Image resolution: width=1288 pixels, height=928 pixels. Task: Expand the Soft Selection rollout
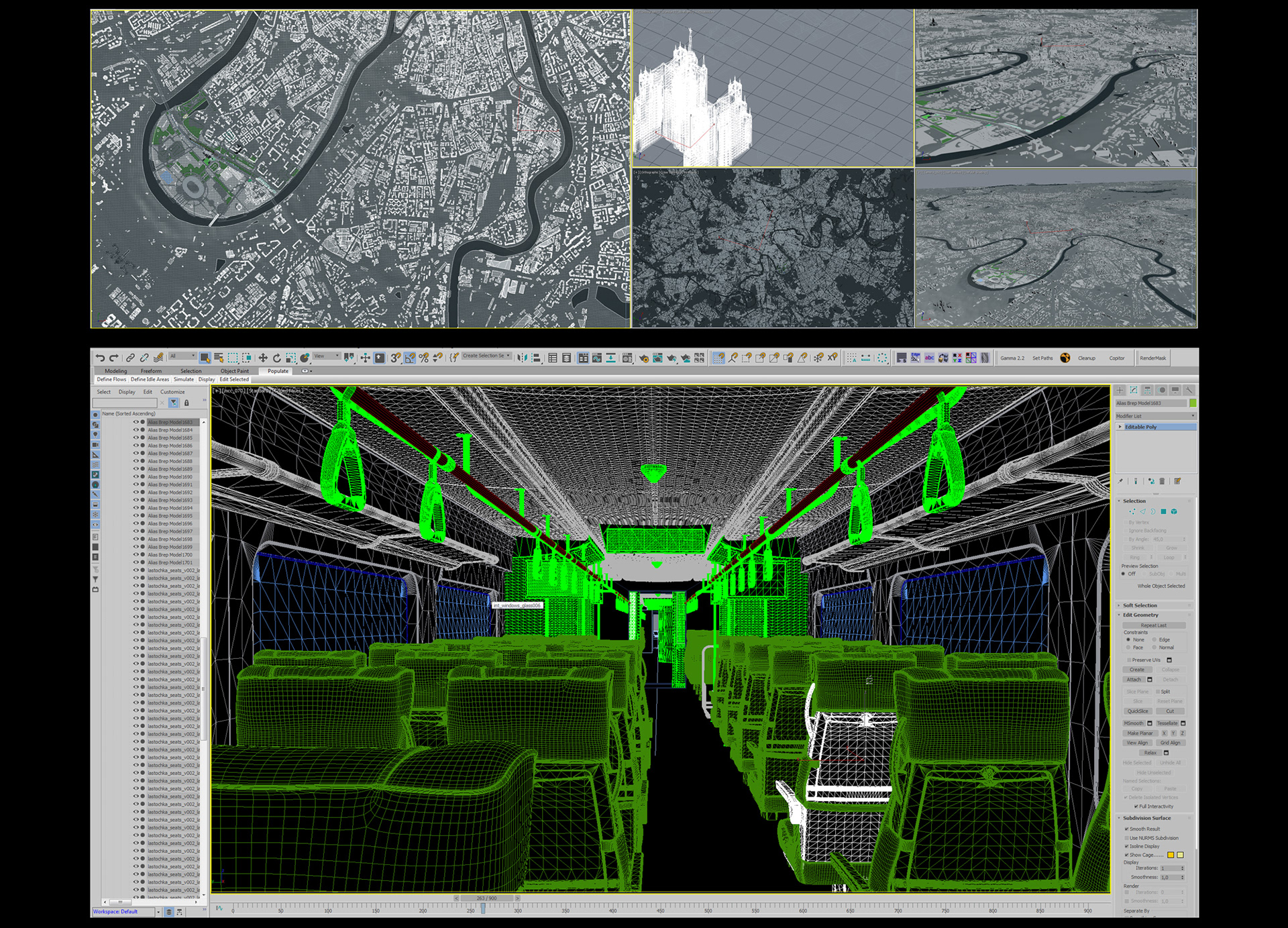click(x=1140, y=605)
